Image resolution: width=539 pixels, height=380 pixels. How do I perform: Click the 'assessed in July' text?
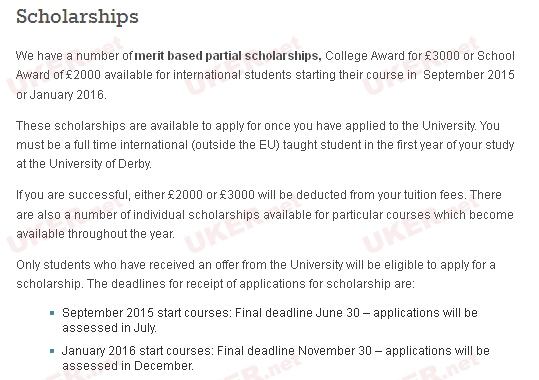tap(109, 328)
